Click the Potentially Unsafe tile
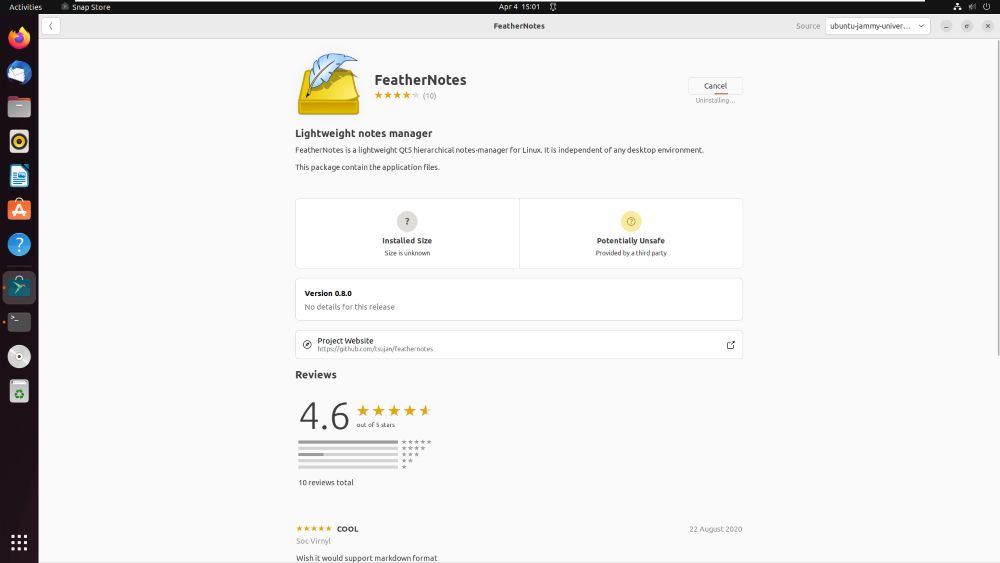This screenshot has width=1000, height=563. pos(631,233)
